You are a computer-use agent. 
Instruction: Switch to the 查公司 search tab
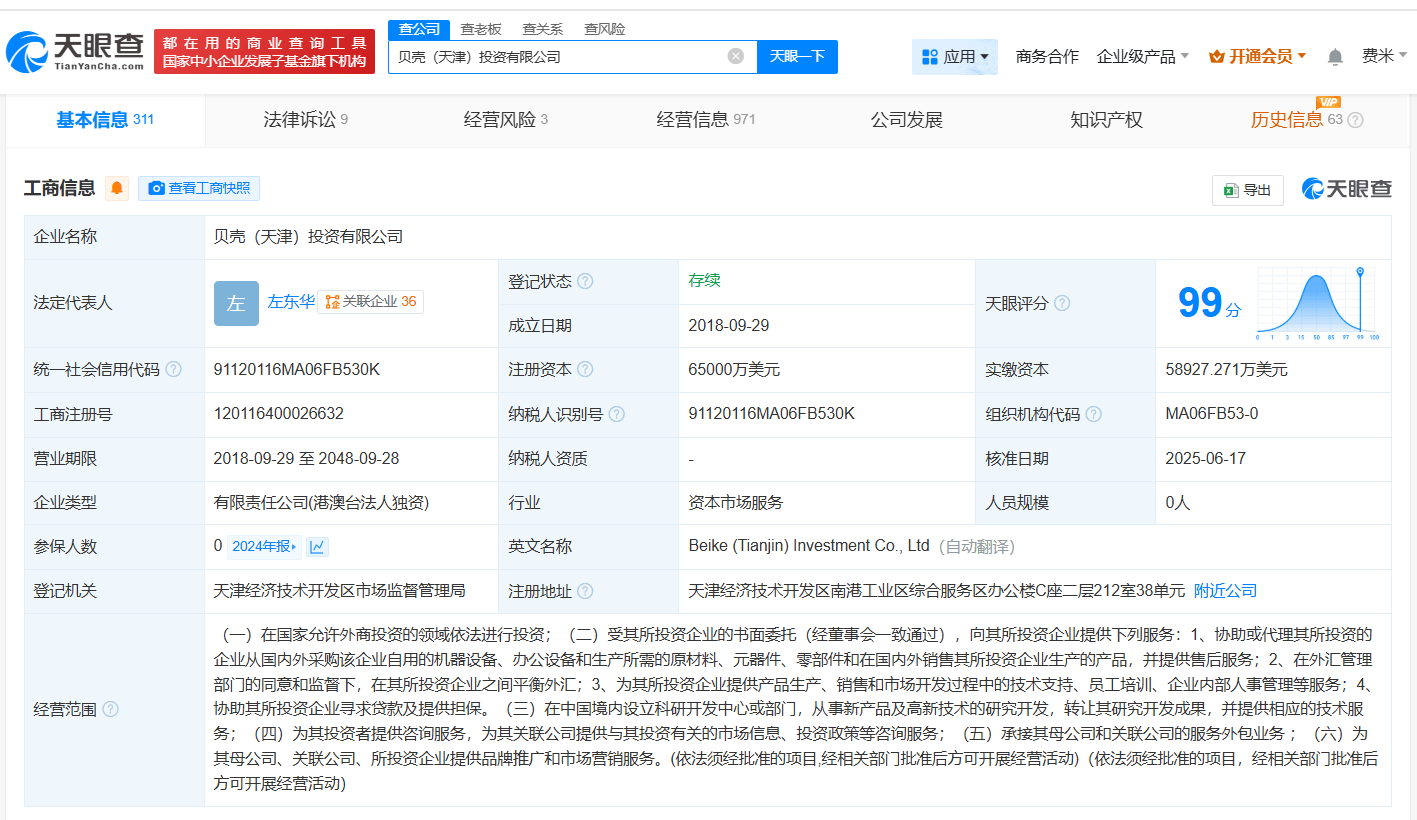(x=419, y=29)
